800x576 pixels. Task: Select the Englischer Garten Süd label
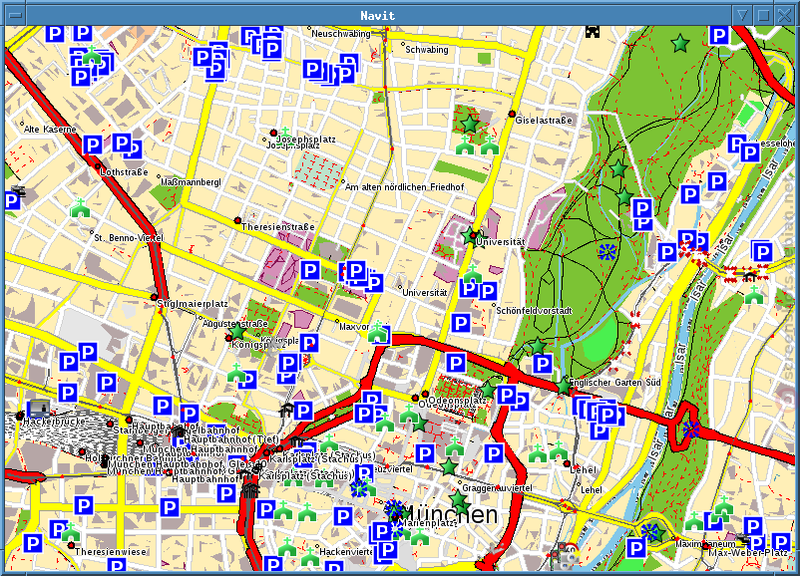pos(615,382)
